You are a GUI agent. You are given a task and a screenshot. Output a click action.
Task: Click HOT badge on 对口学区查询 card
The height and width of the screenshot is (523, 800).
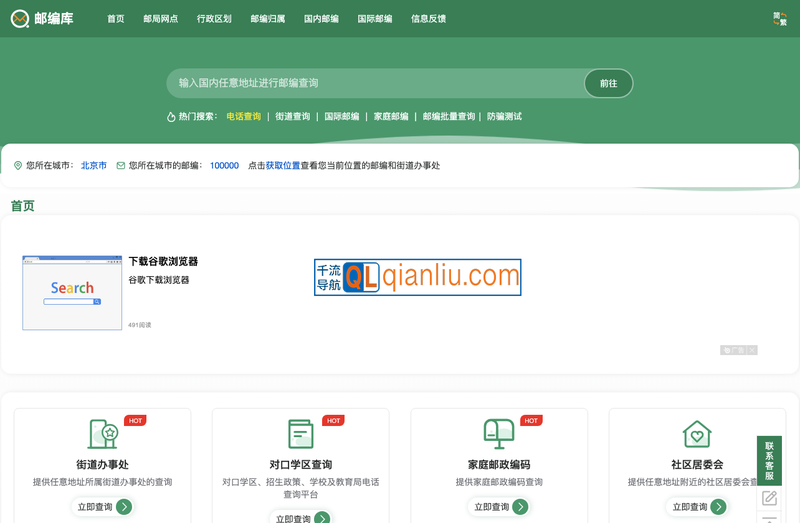[333, 421]
